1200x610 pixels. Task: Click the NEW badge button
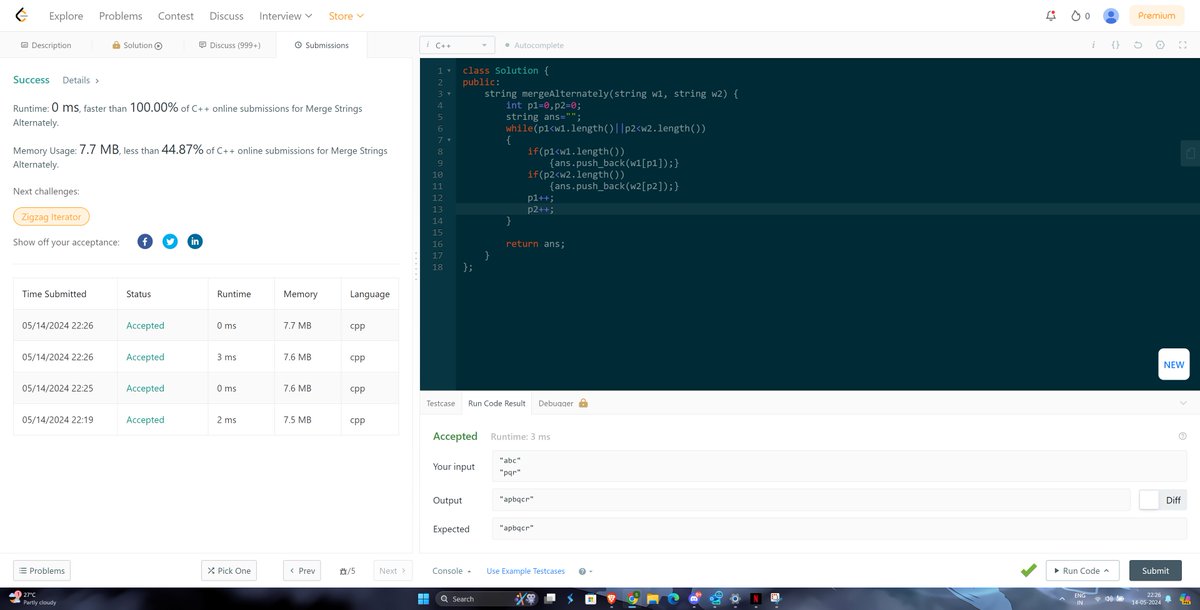pos(1173,364)
